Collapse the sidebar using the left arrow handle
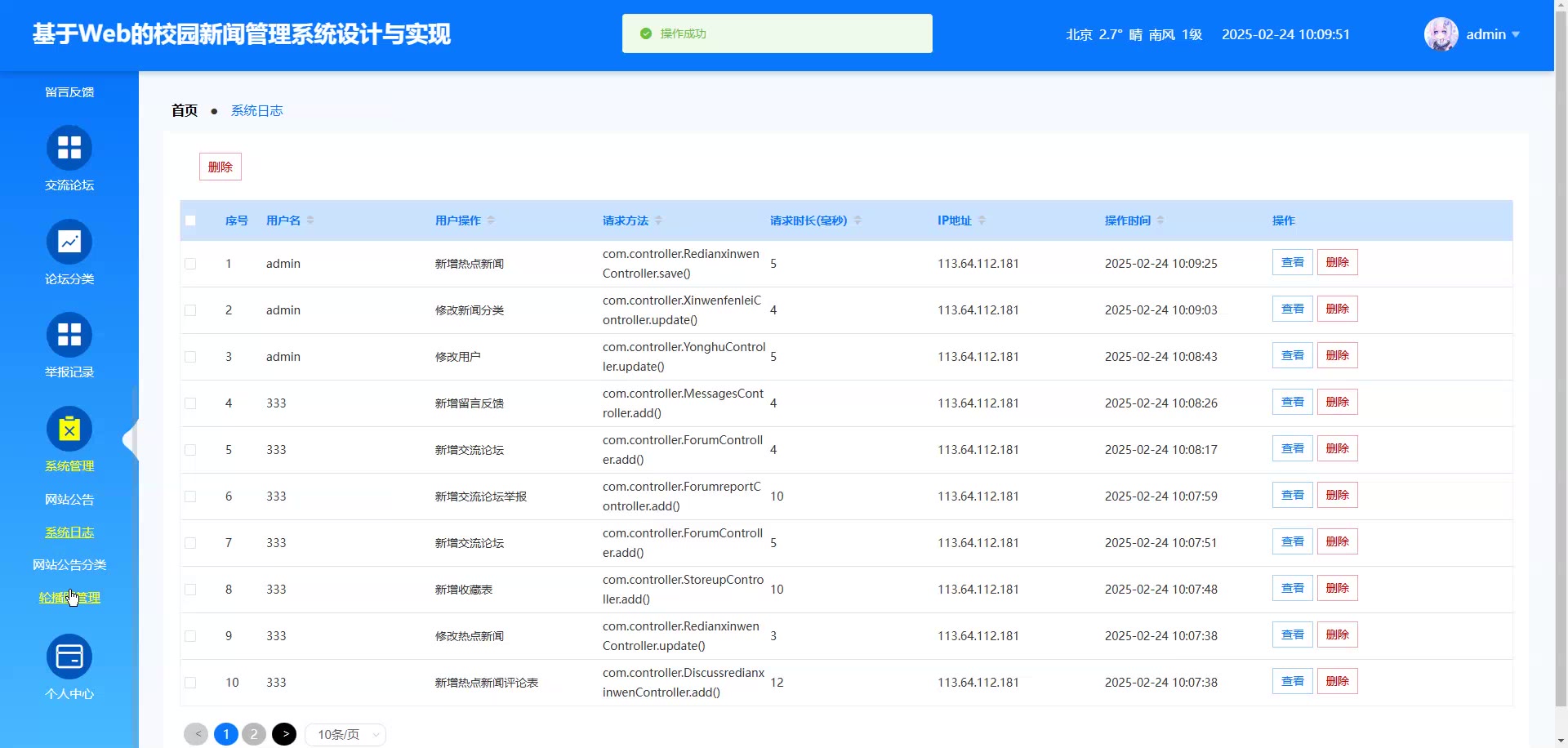The image size is (1568, 748). click(x=129, y=440)
